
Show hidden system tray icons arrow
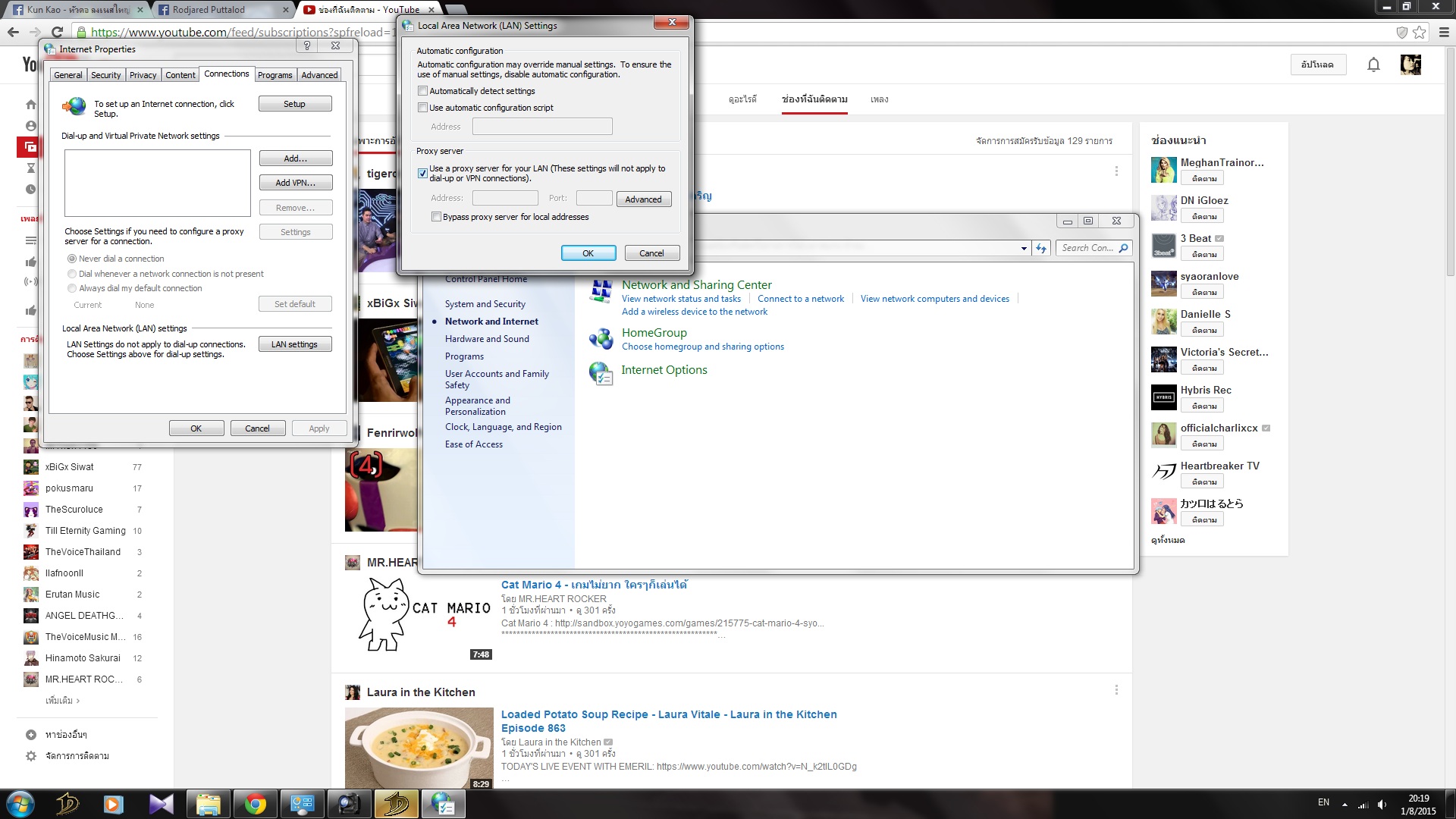click(x=1345, y=804)
